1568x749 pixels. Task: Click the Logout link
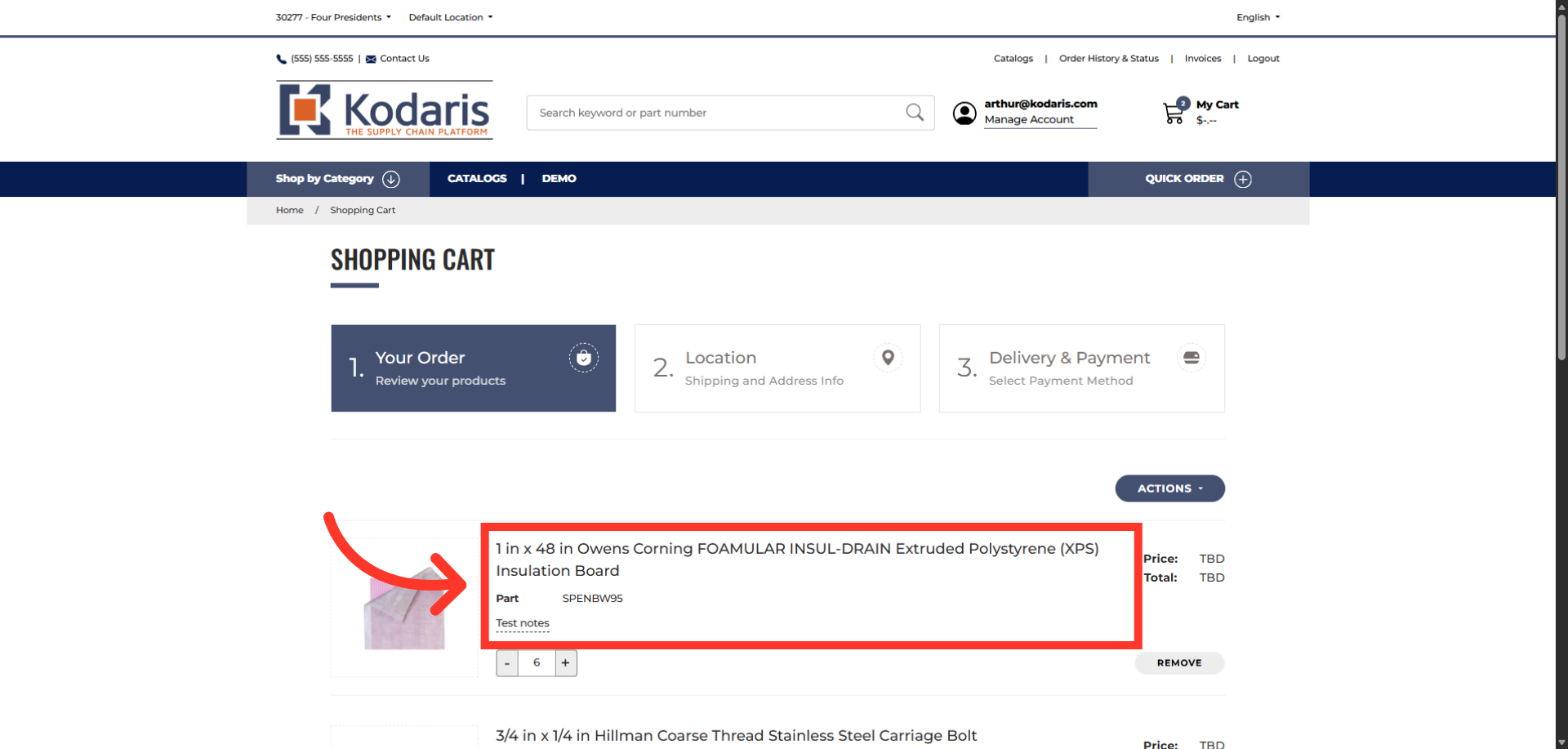(x=1263, y=59)
